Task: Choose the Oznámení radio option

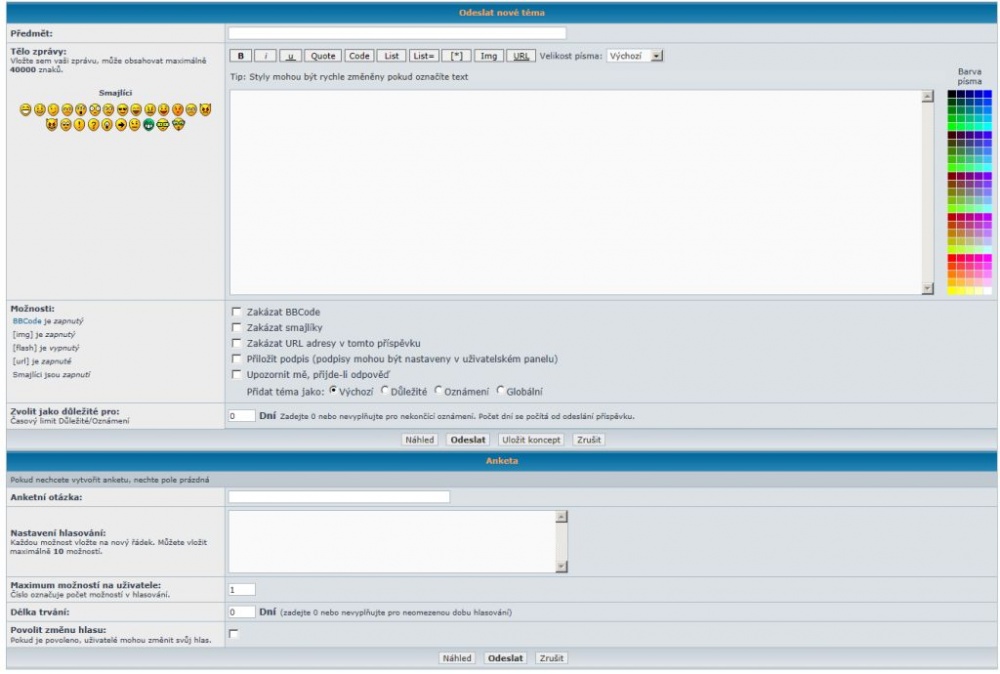Action: coord(438,390)
